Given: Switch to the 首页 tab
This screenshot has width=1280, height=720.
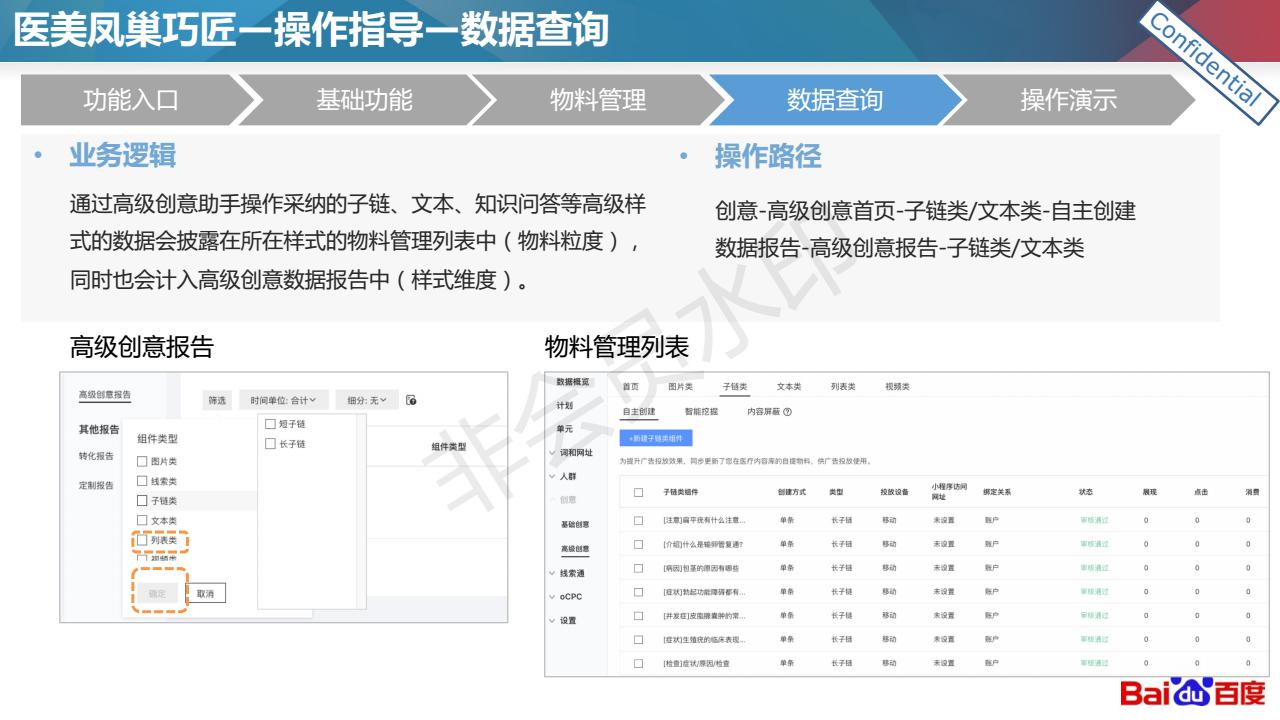Looking at the screenshot, I should pos(630,386).
